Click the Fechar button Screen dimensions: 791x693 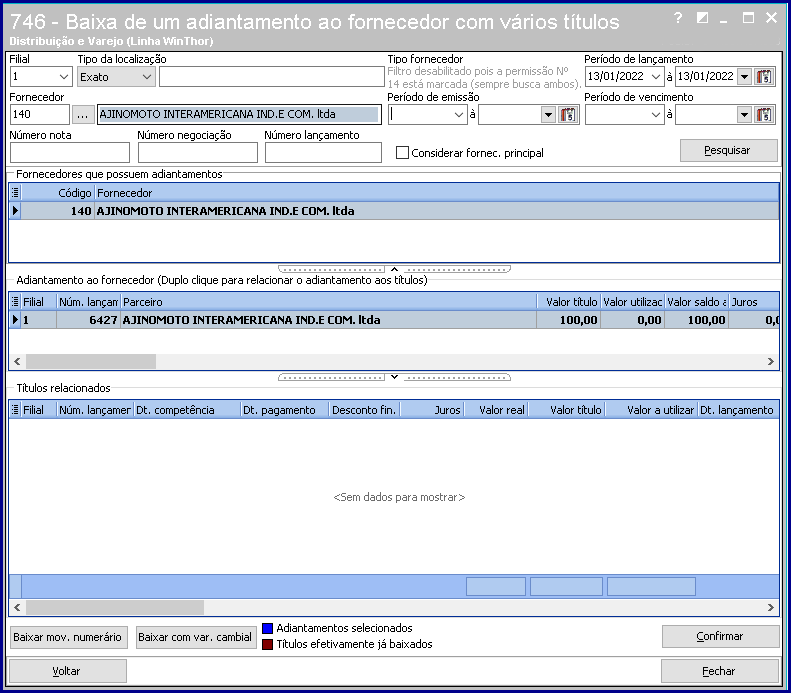(719, 671)
